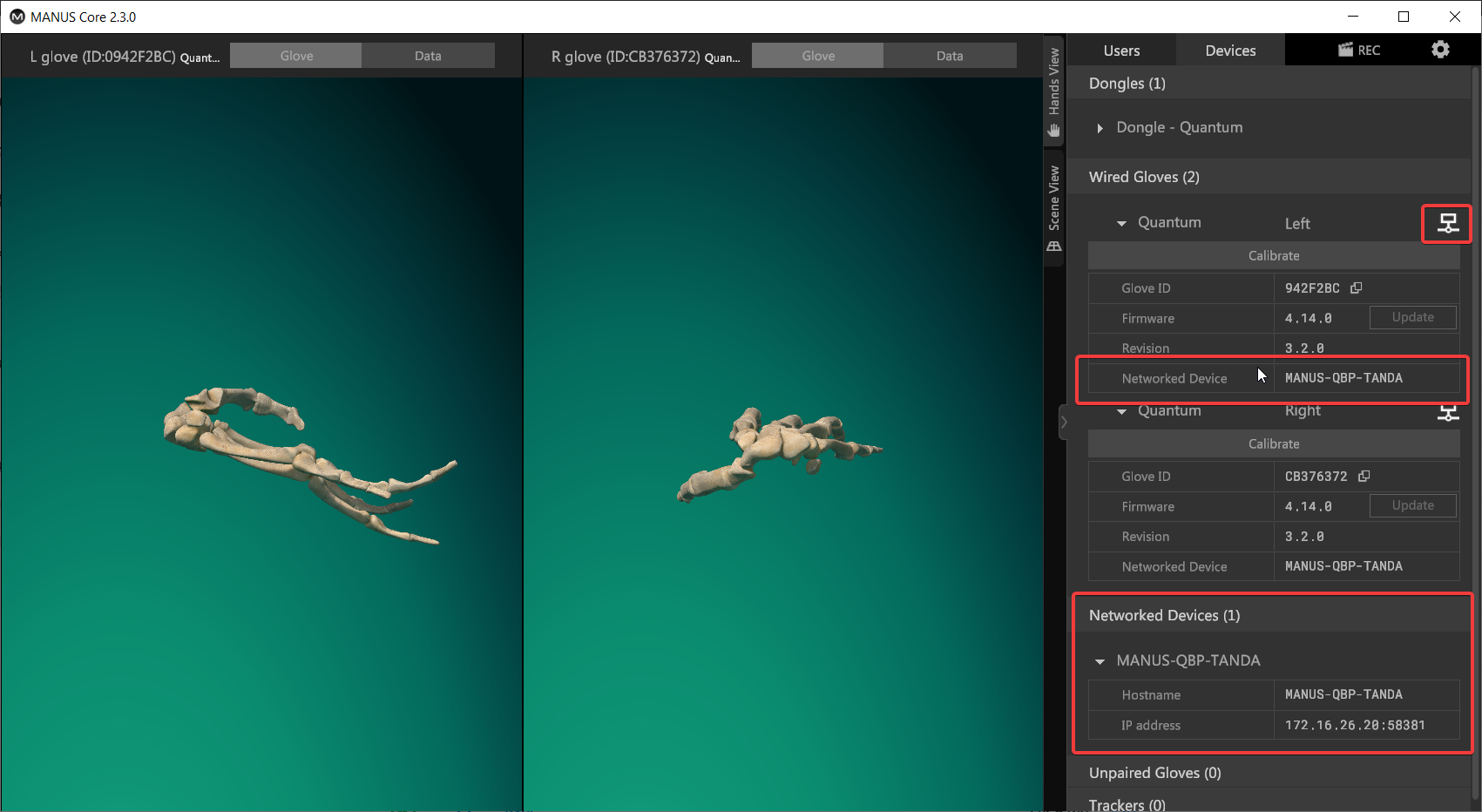The height and width of the screenshot is (812, 1482).
Task: Start recording with the REC clapperboard button
Action: point(1359,51)
